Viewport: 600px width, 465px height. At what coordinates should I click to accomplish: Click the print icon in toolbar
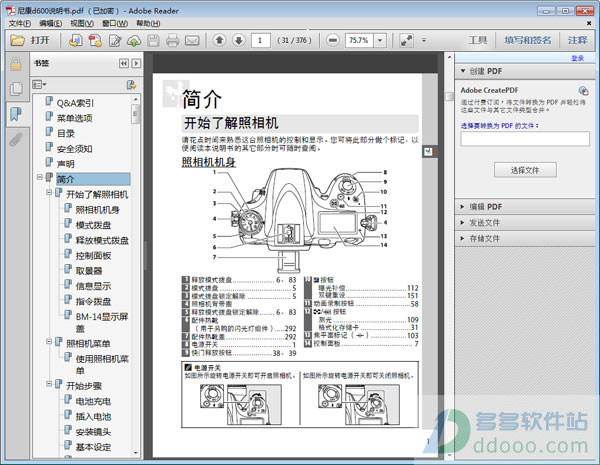coord(173,40)
